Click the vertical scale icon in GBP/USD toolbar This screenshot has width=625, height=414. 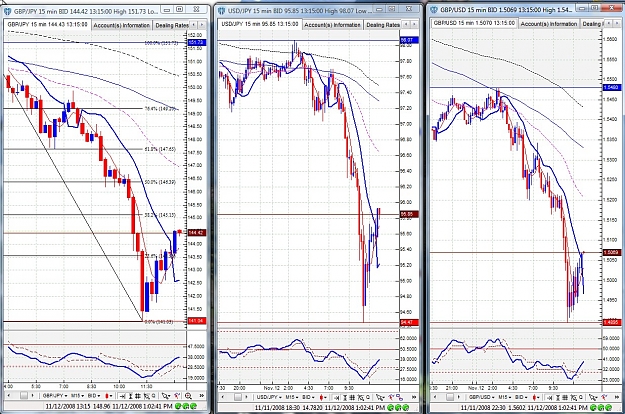(x=558, y=397)
